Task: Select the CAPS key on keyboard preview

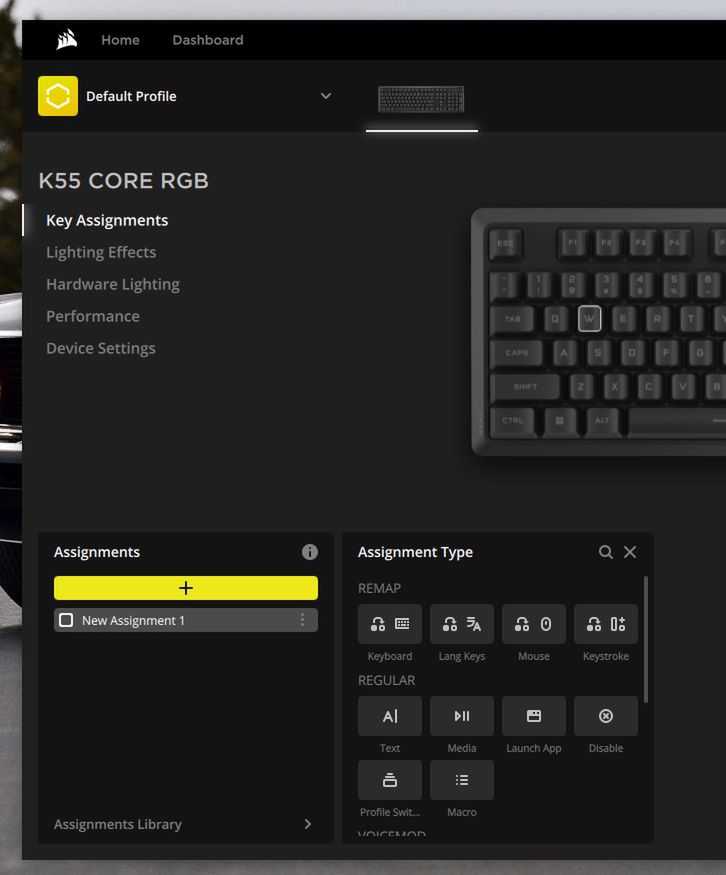Action: (x=516, y=353)
